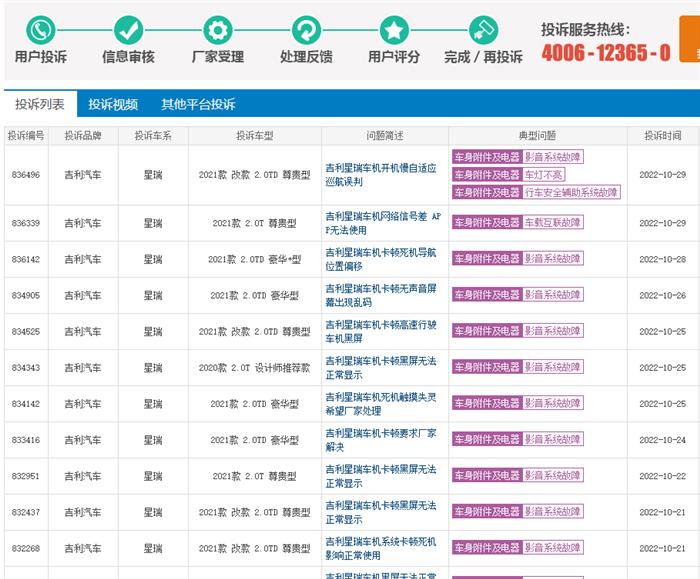Click the 车灯不亮 problem tag
Viewport: 700px width, 579px height.
(543, 175)
